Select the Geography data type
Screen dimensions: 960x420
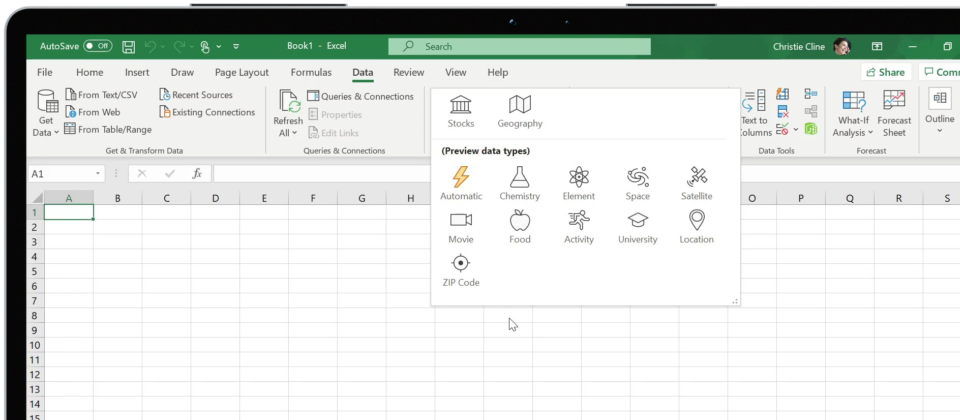[520, 111]
